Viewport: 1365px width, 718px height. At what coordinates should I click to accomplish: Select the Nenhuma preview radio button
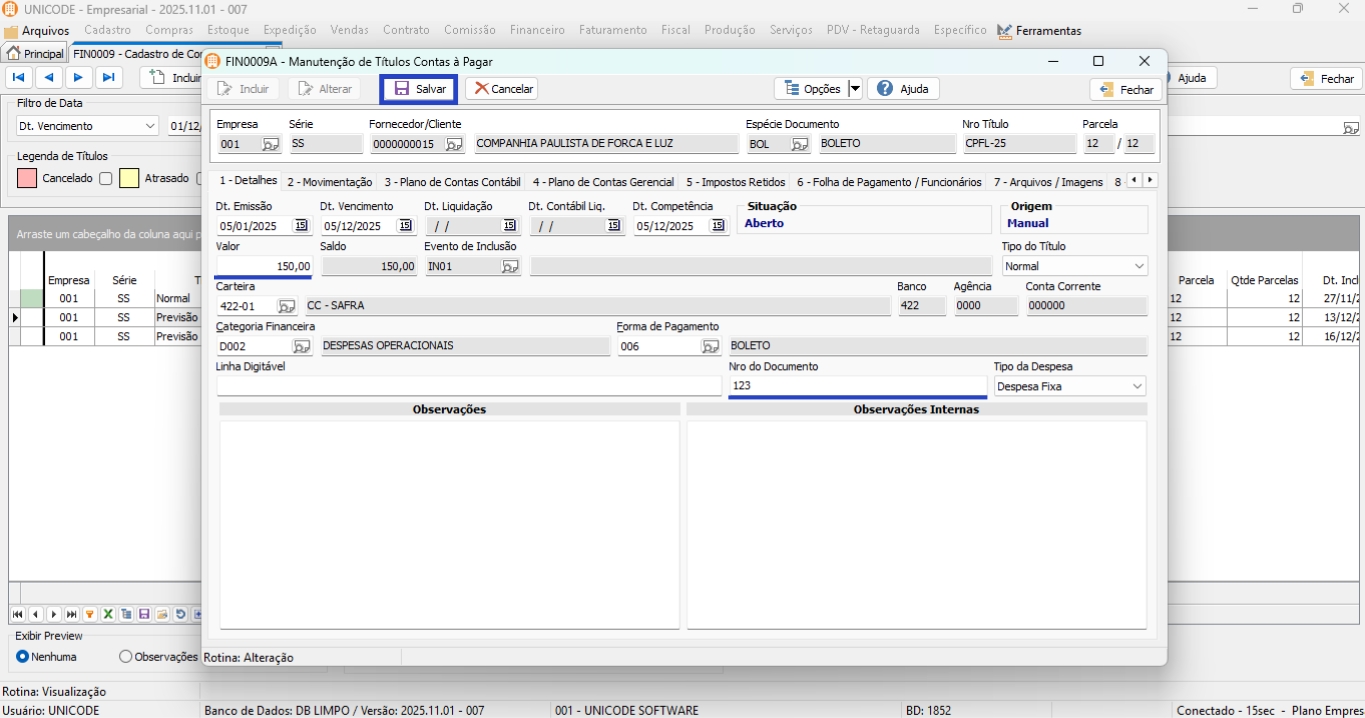23,657
